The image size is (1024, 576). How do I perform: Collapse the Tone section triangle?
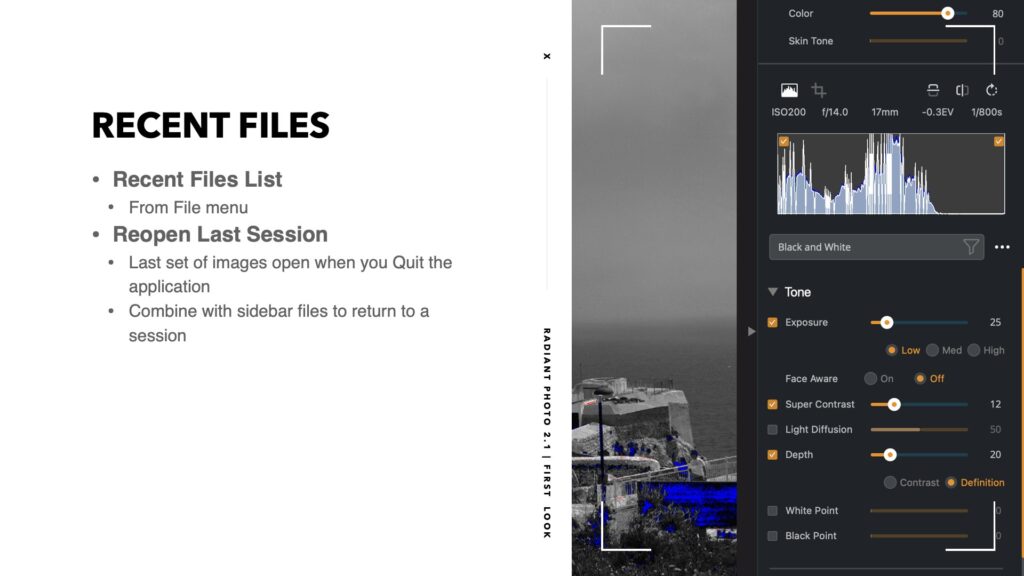[773, 292]
